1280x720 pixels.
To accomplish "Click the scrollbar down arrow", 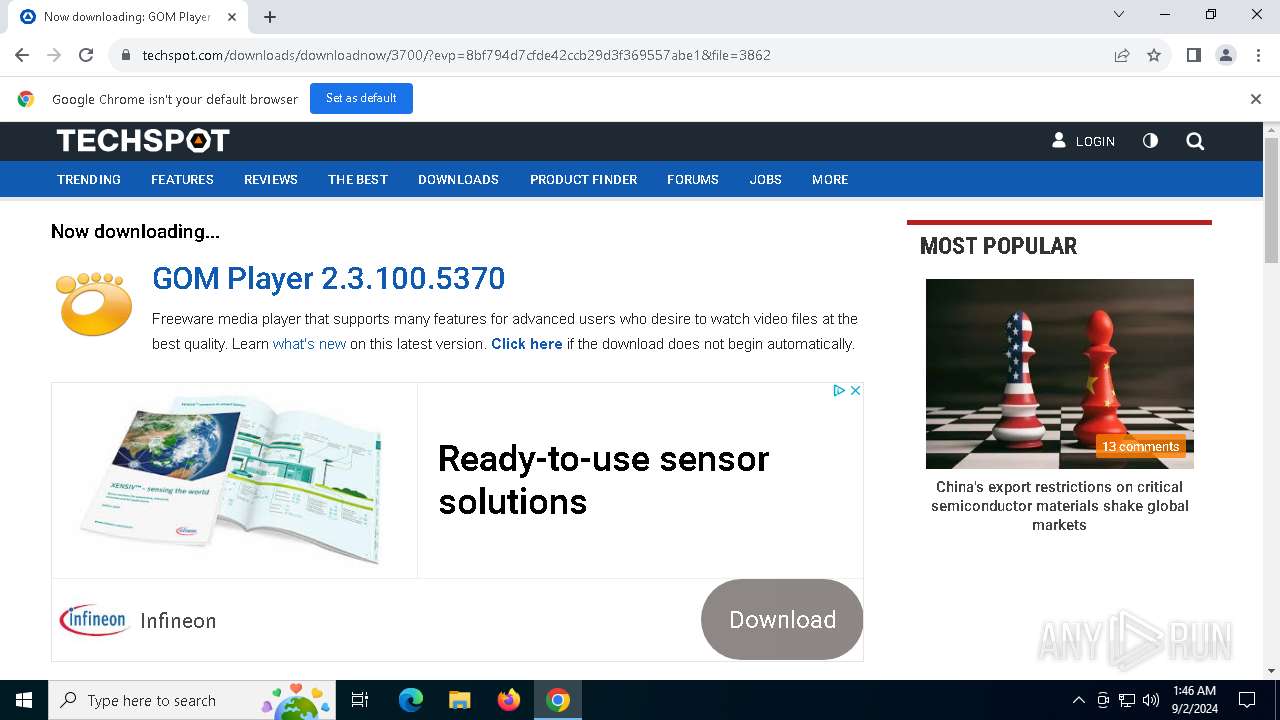I will coord(1271,671).
